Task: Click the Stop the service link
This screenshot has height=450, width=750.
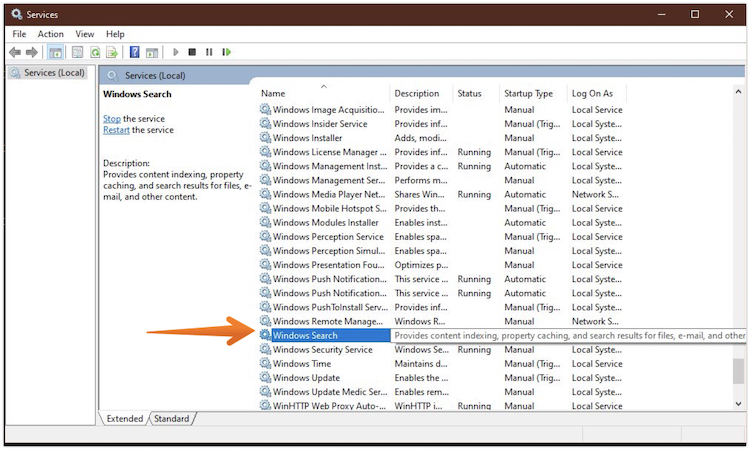Action: click(x=111, y=118)
